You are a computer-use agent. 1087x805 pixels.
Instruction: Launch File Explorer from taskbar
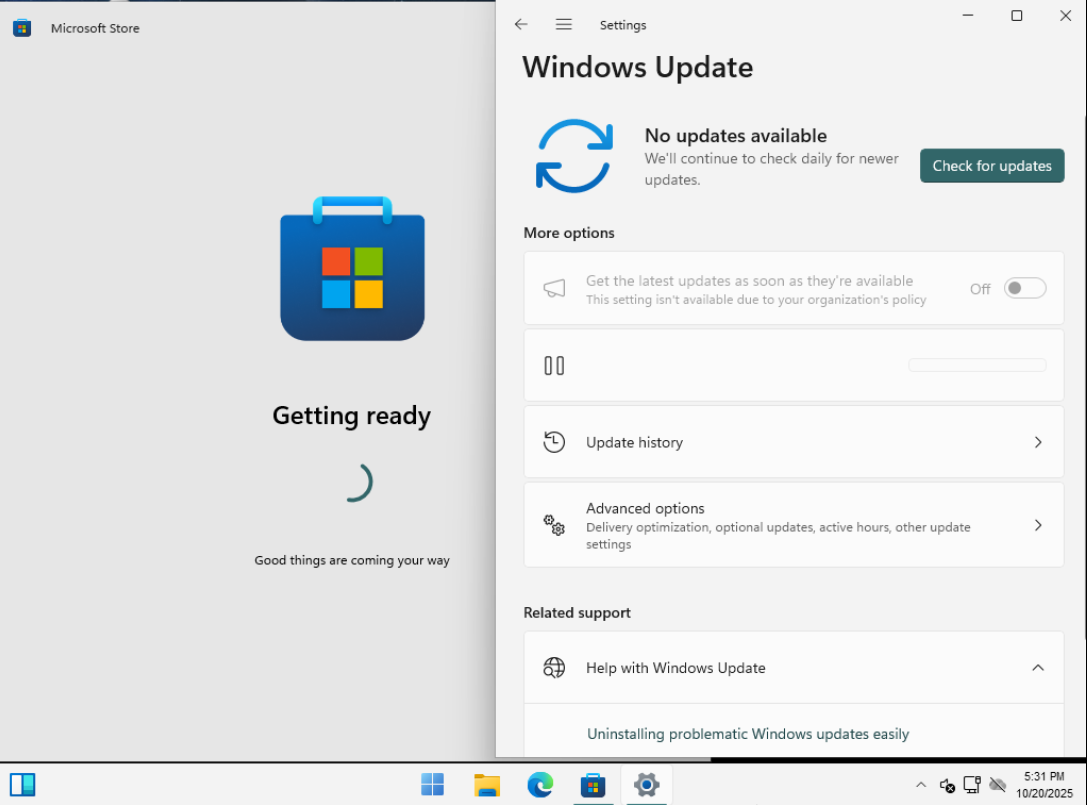point(487,785)
